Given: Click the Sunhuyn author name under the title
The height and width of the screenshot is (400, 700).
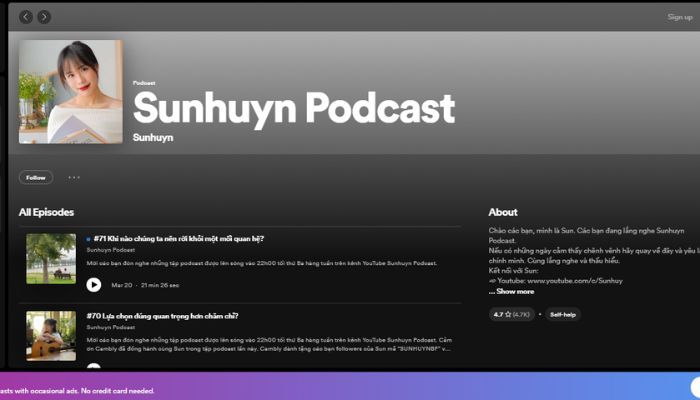Looking at the screenshot, I should (153, 138).
